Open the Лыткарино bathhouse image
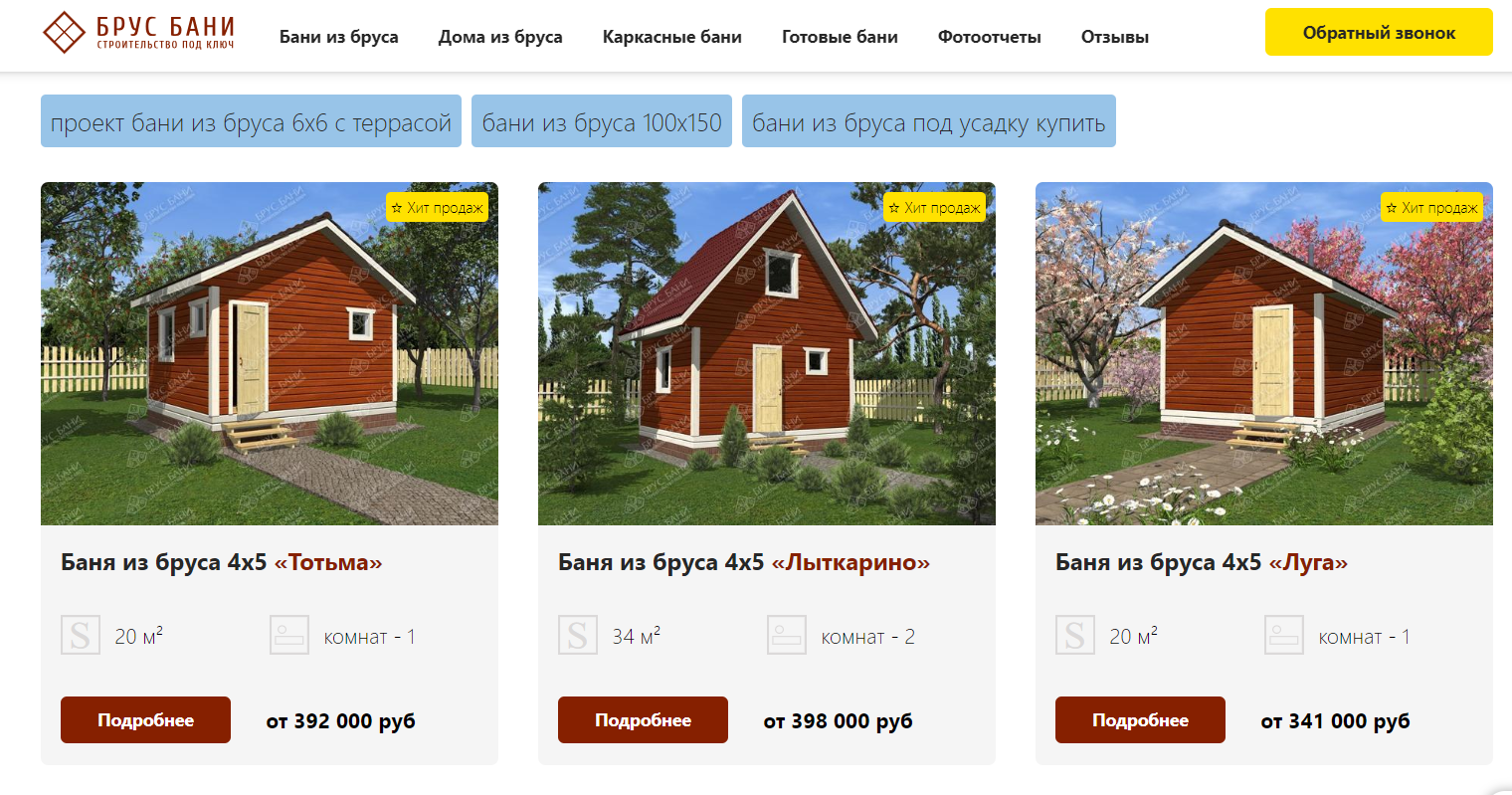This screenshot has height=795, width=1512. coord(767,353)
